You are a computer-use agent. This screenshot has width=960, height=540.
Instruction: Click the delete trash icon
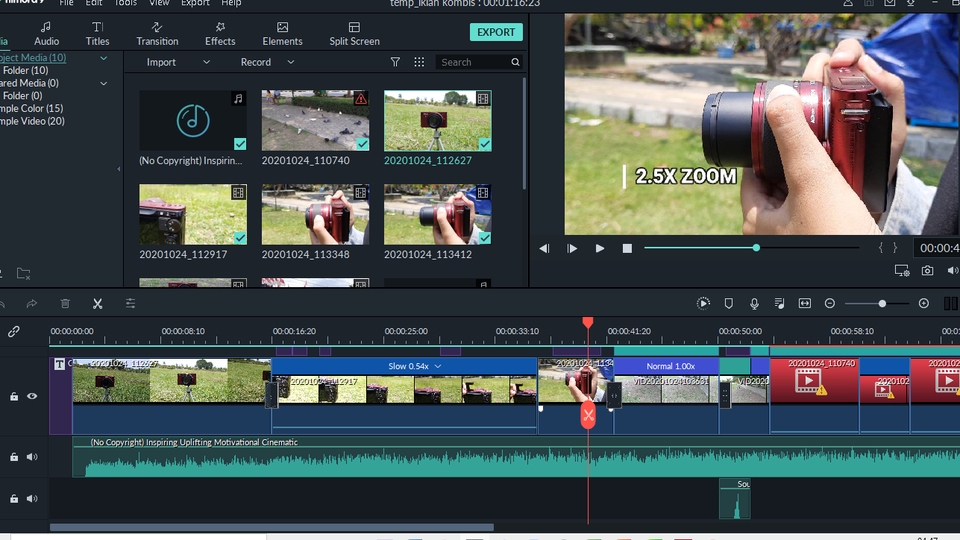point(65,304)
